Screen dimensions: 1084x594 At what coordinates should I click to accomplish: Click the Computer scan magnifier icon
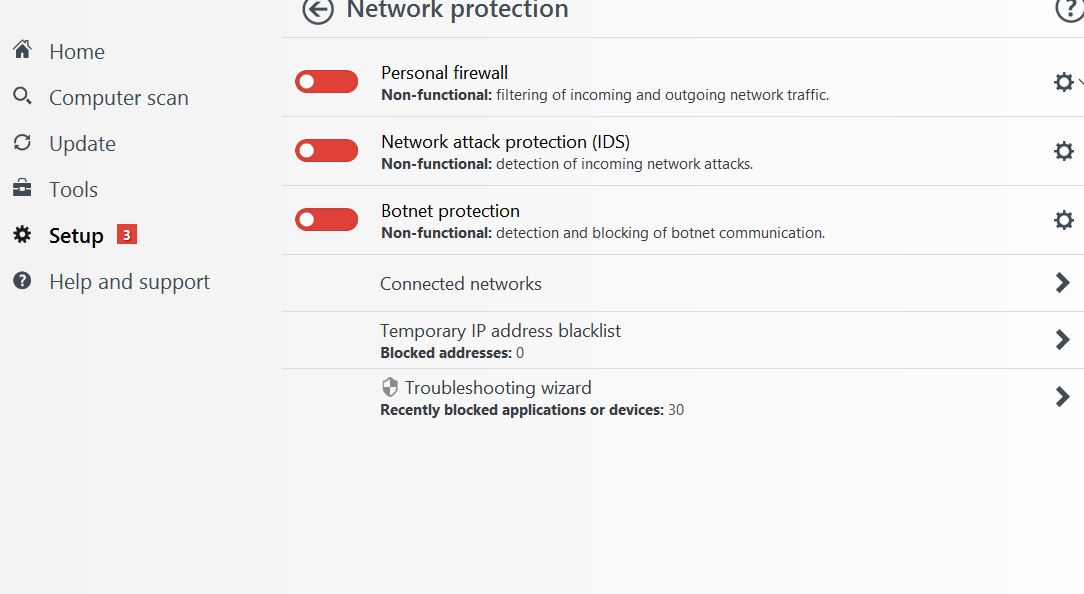[x=22, y=96]
